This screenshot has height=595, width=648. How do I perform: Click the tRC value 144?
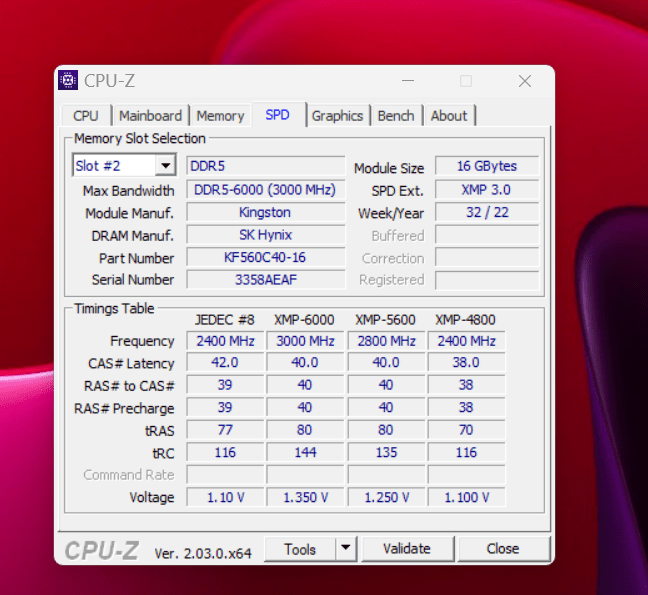pos(305,452)
